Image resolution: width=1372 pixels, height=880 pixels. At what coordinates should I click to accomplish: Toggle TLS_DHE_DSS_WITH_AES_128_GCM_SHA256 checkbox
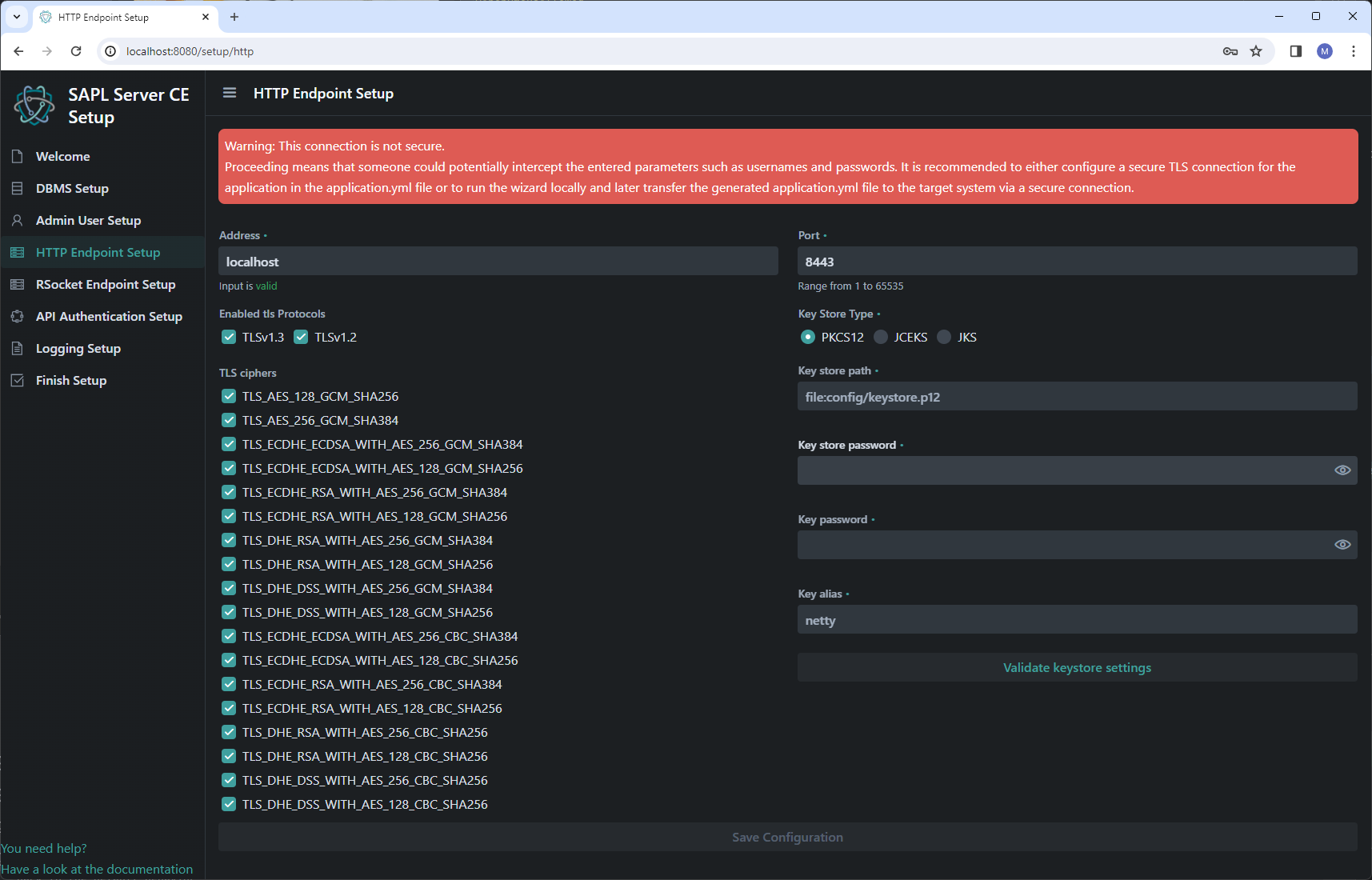click(x=229, y=612)
